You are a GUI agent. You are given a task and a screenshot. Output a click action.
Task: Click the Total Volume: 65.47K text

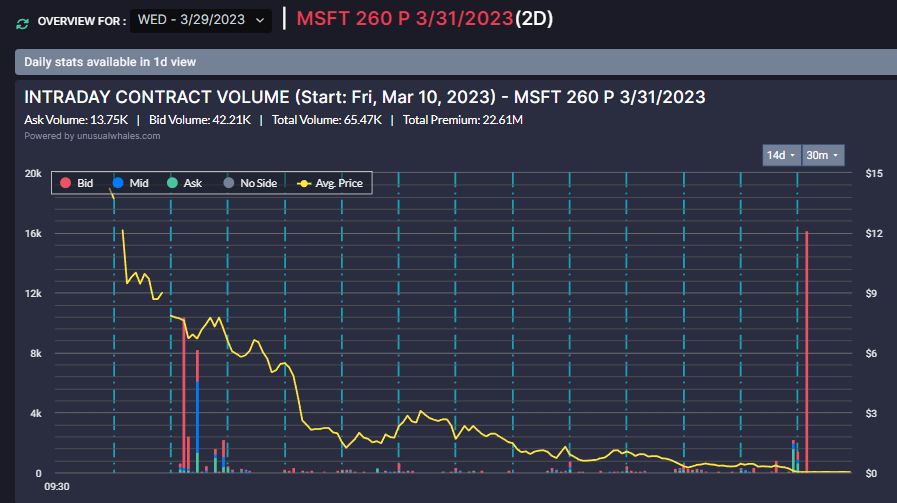[327, 120]
